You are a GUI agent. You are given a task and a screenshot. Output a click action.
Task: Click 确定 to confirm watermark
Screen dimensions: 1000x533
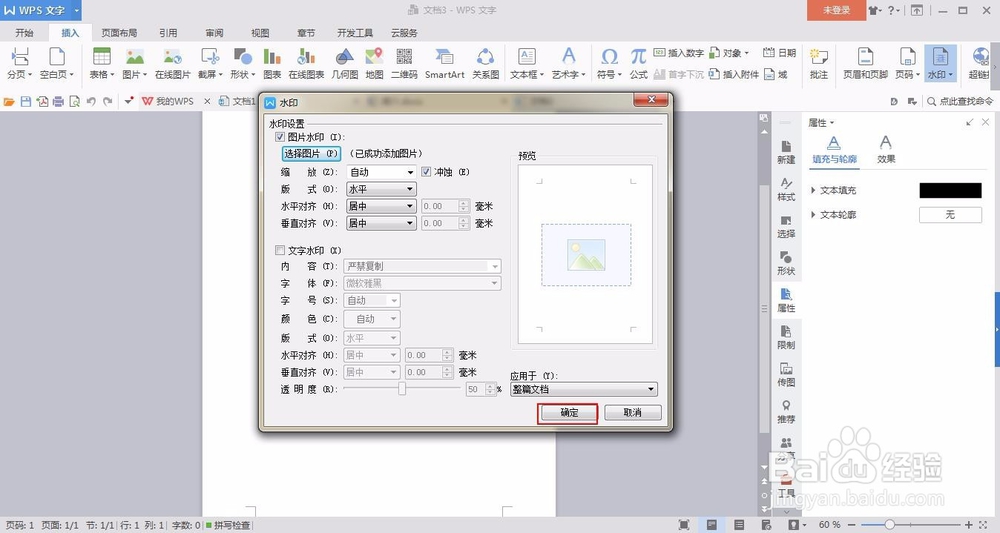coord(569,413)
